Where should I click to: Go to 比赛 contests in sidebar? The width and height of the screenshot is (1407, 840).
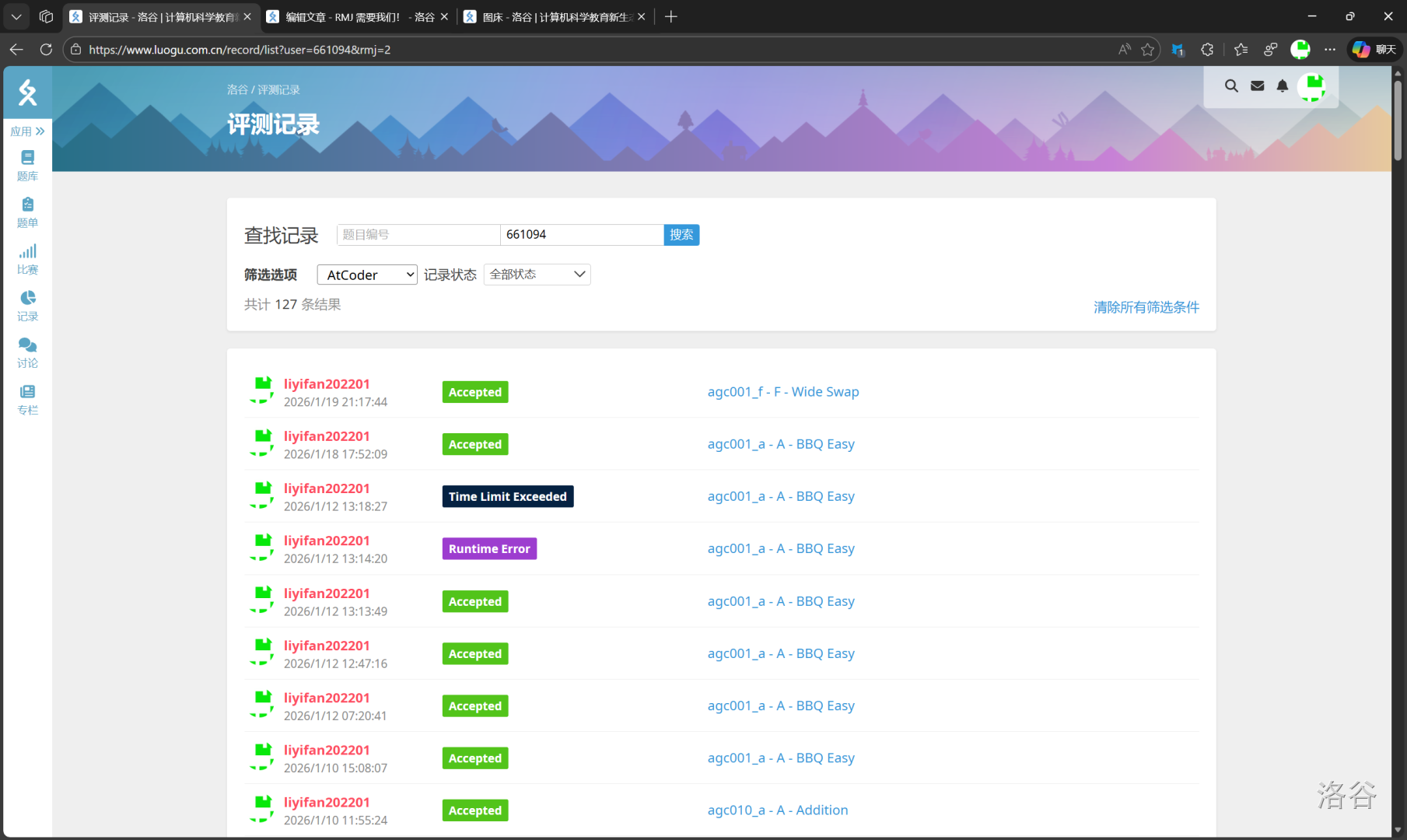coord(27,259)
